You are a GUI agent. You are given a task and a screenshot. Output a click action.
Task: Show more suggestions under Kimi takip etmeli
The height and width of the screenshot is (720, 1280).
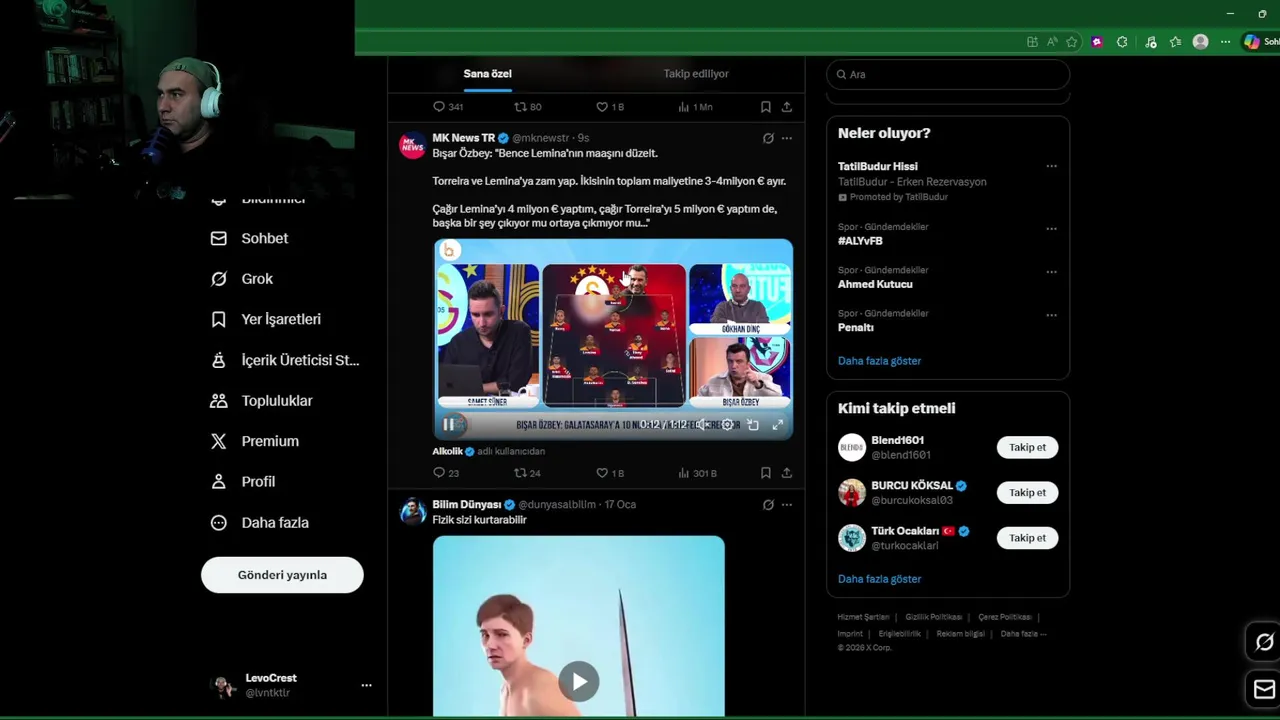tap(879, 579)
